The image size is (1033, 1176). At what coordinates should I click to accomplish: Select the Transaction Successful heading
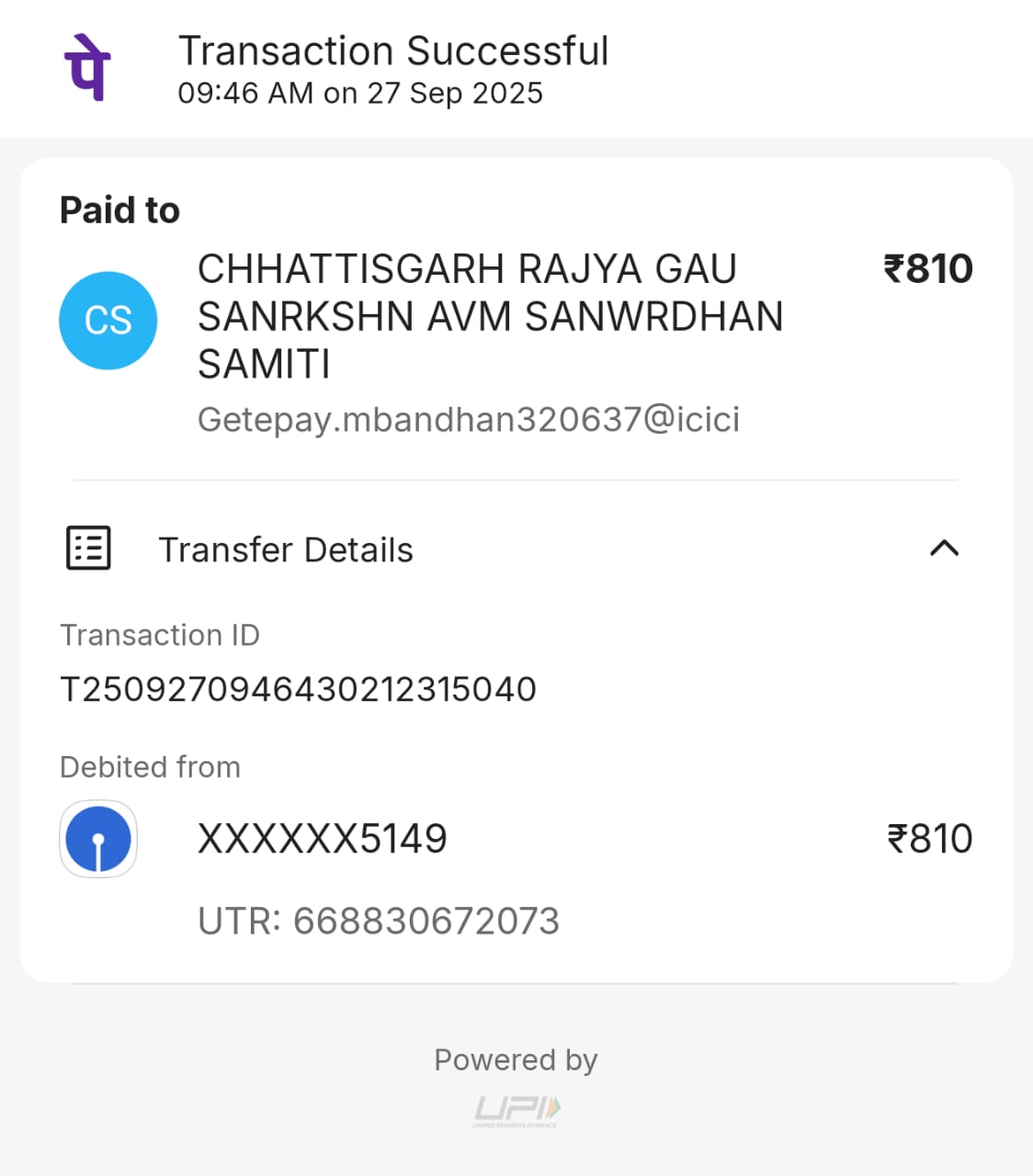[393, 51]
